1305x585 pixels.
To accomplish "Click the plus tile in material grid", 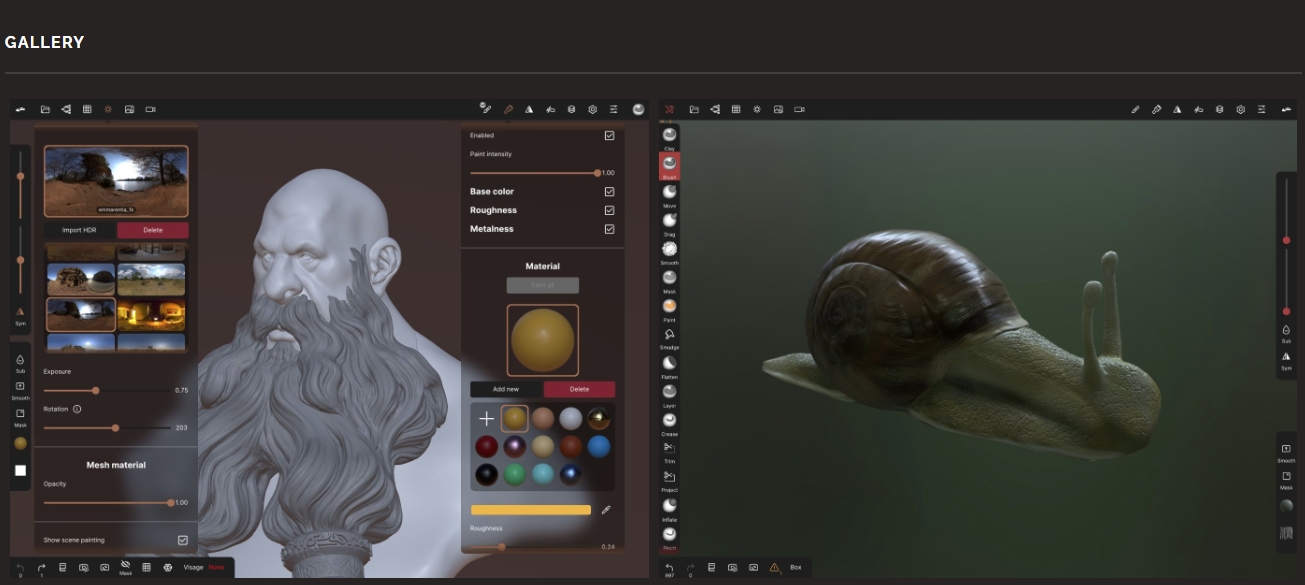I will tap(486, 419).
